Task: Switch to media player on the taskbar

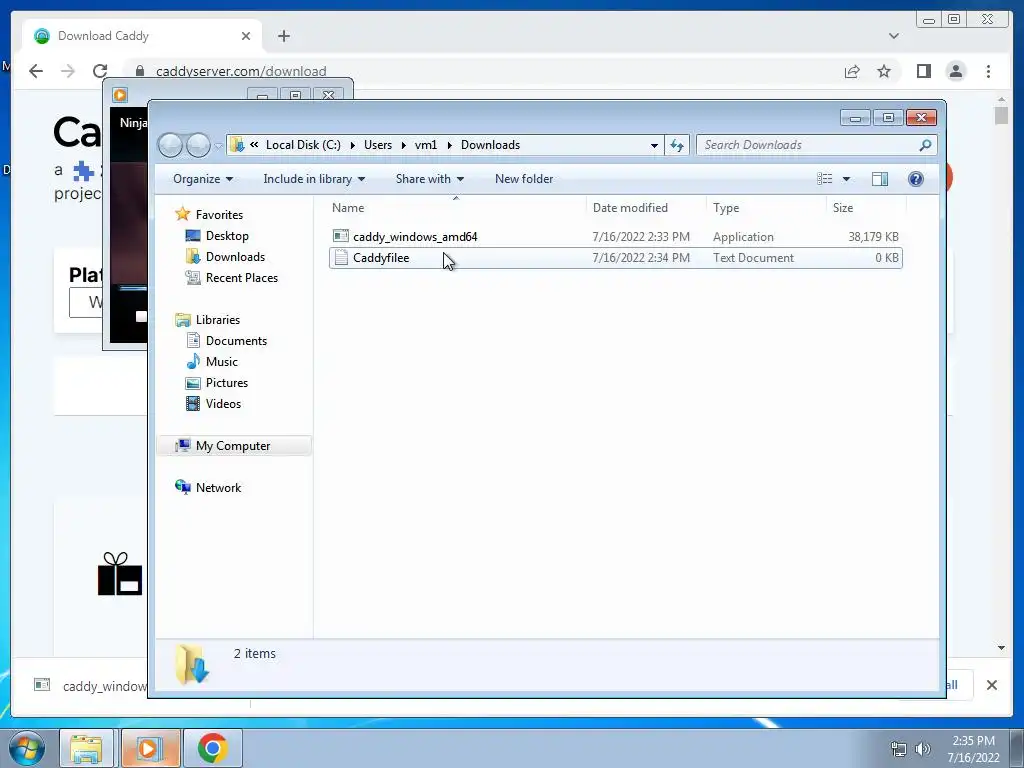Action: click(150, 748)
